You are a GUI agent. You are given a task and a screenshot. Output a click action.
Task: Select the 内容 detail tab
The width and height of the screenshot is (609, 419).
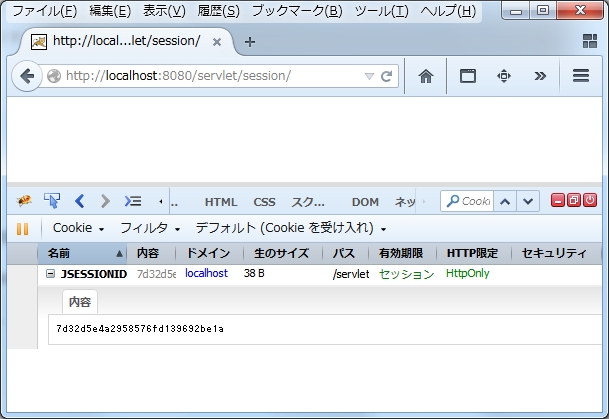(80, 302)
